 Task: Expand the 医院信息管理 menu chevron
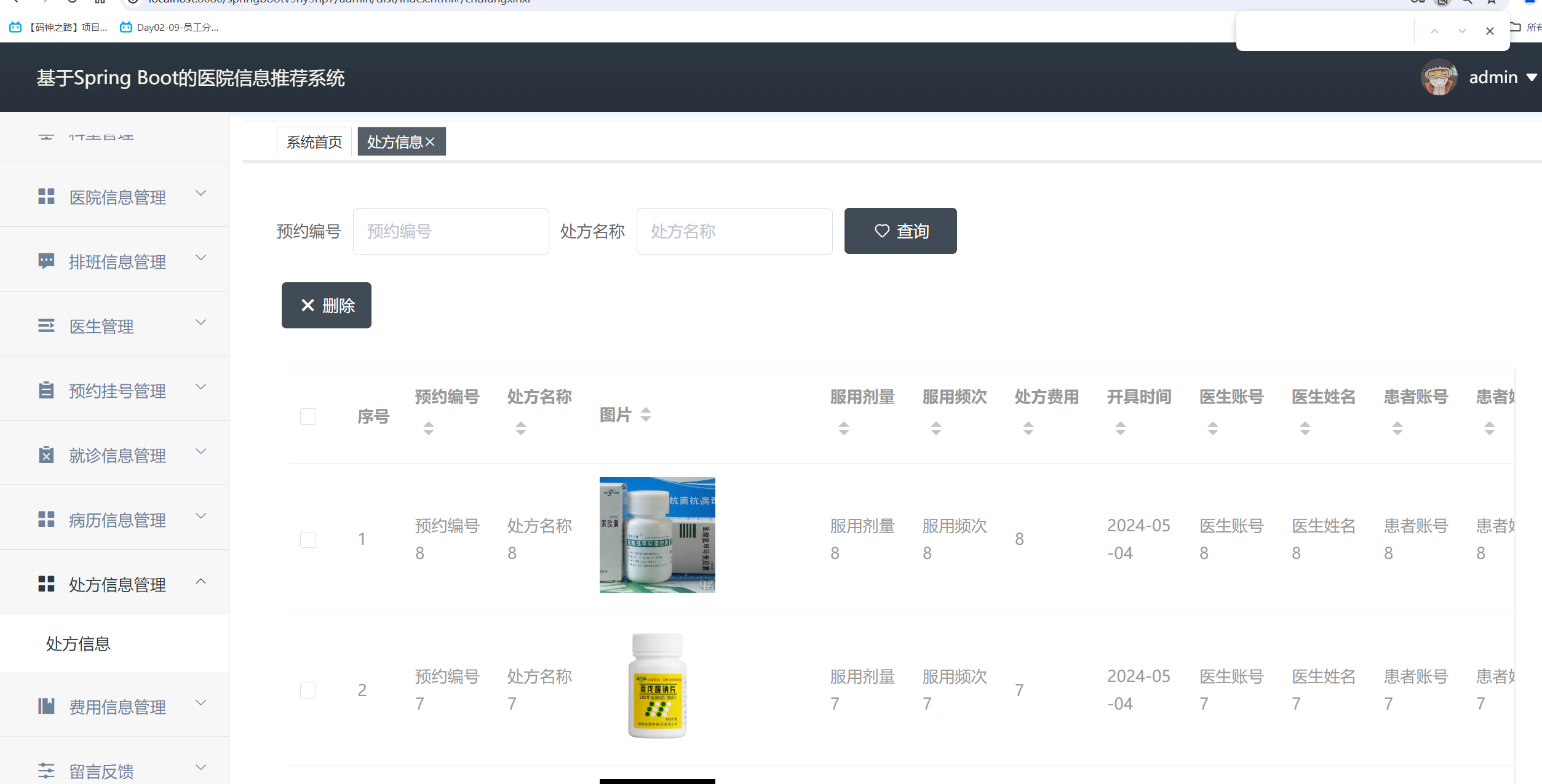coord(201,193)
